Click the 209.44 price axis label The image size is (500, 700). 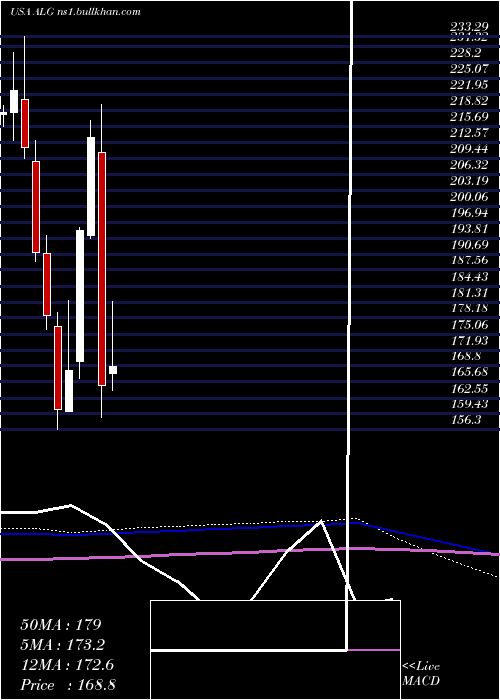[469, 149]
